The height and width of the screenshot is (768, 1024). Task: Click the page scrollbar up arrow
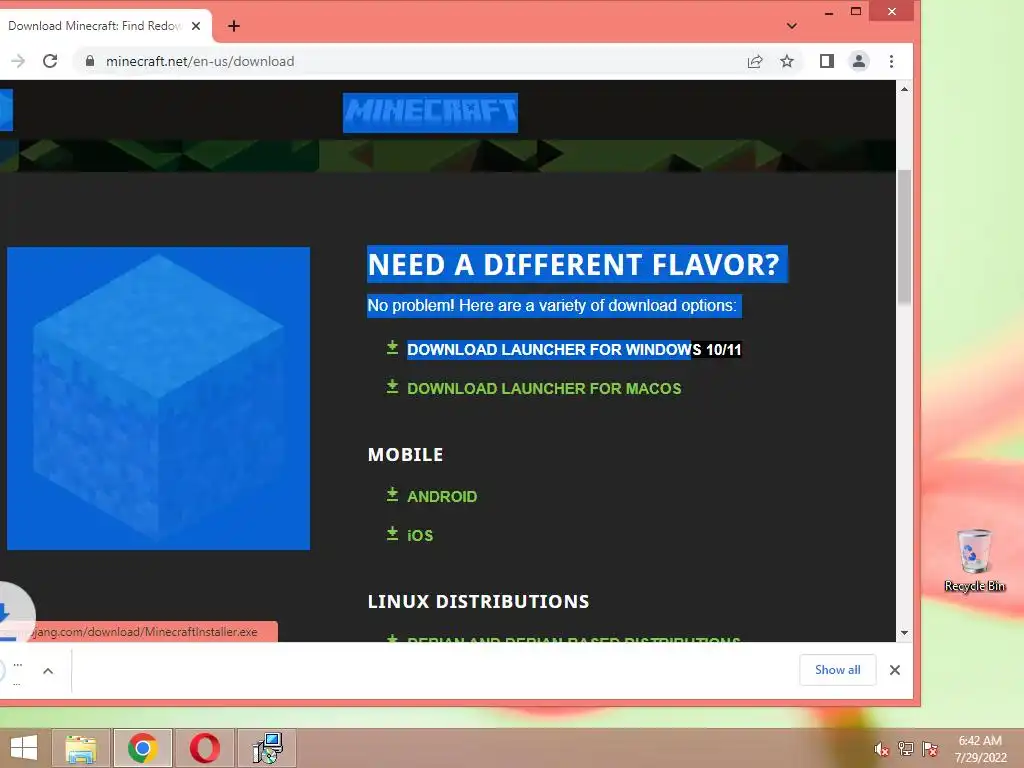[904, 89]
